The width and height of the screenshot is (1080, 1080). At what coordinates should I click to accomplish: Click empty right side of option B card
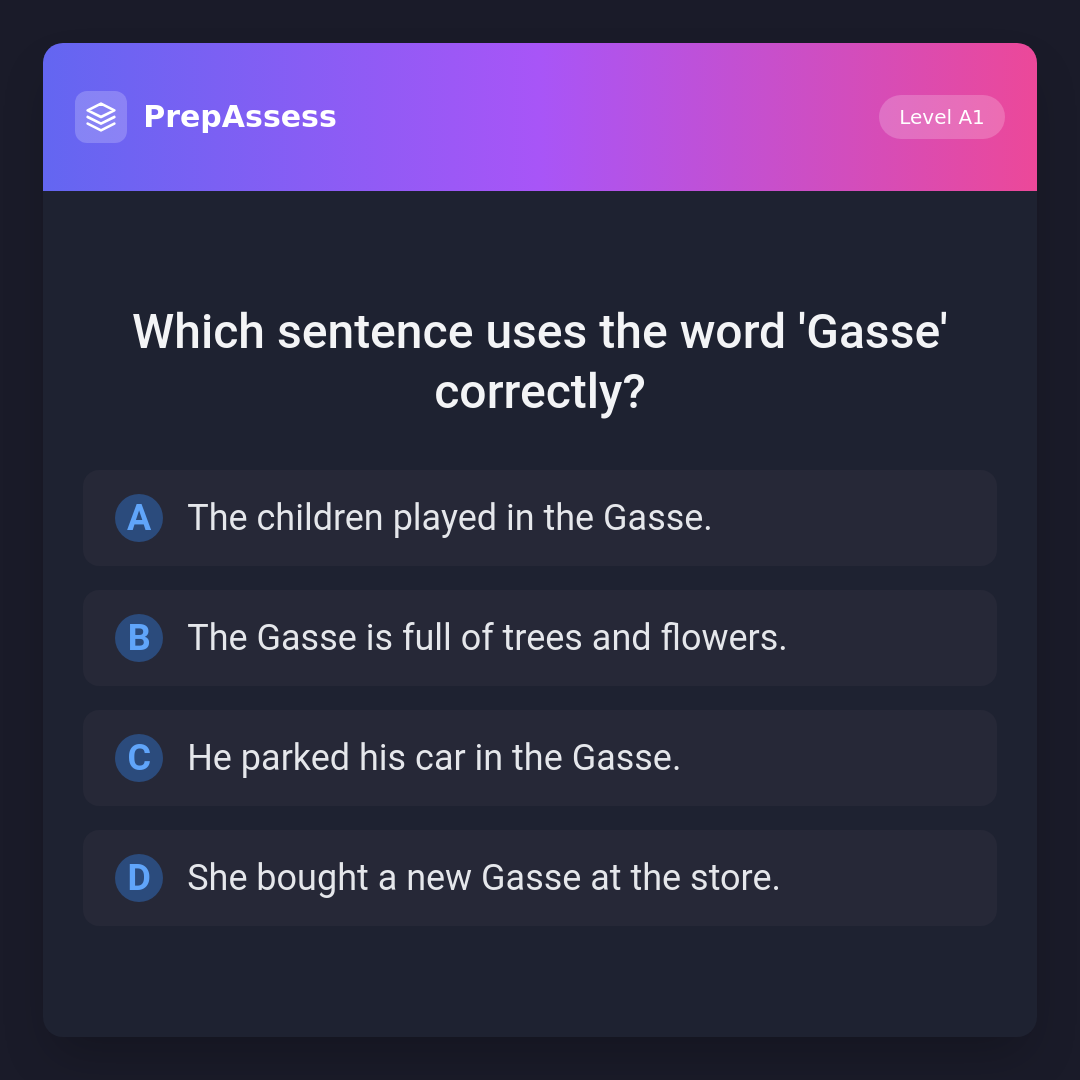pyautogui.click(x=900, y=638)
